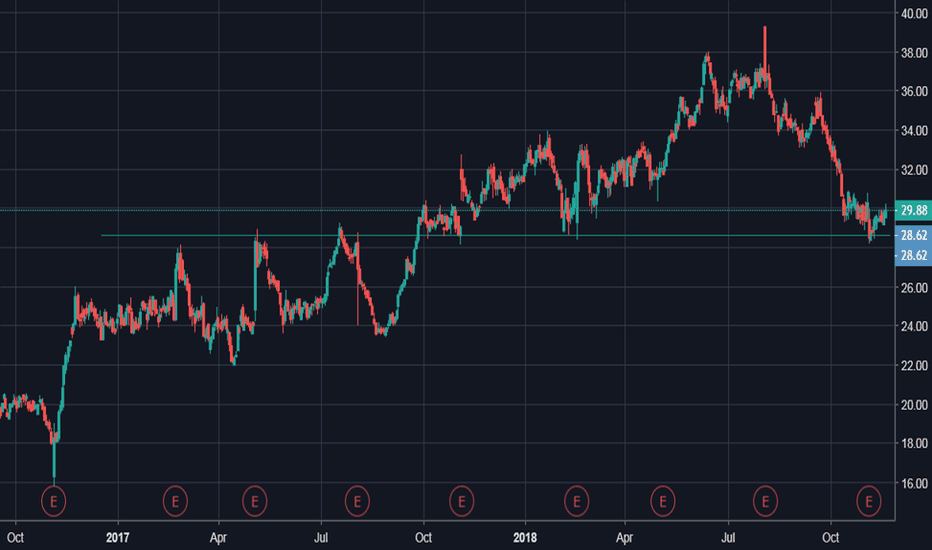Image resolution: width=932 pixels, height=550 pixels.
Task: Click the 18.00 price axis label
Action: [914, 444]
